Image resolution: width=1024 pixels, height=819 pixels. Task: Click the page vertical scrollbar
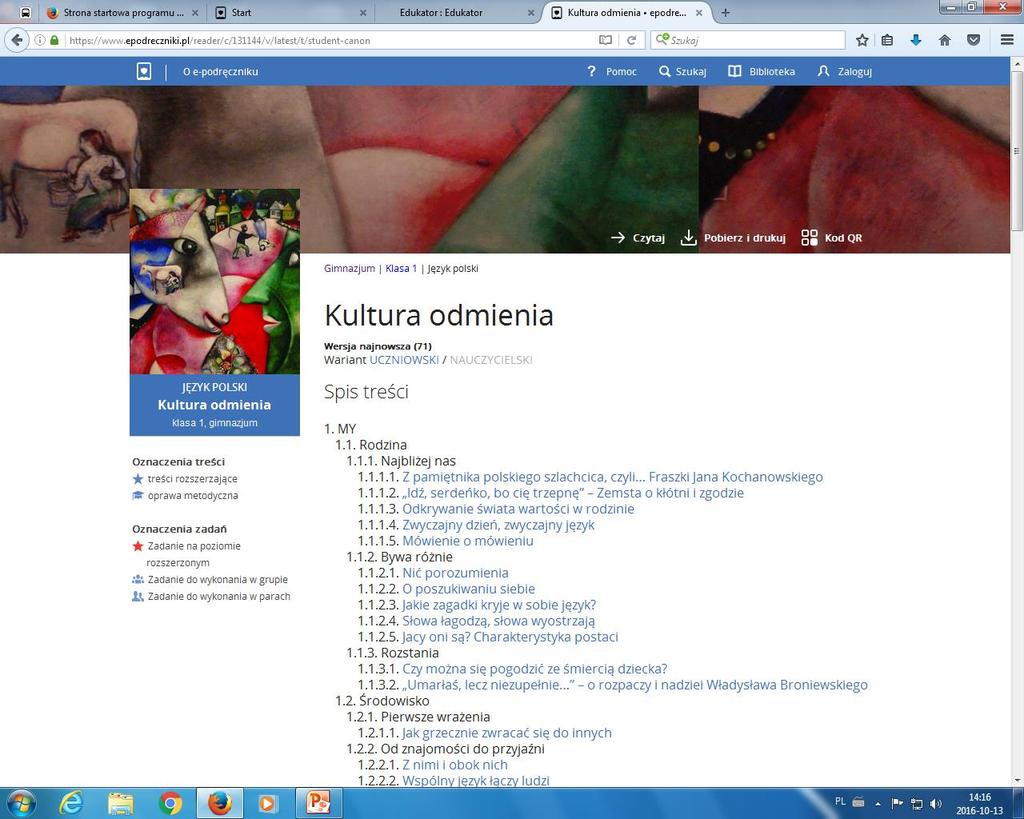1017,150
